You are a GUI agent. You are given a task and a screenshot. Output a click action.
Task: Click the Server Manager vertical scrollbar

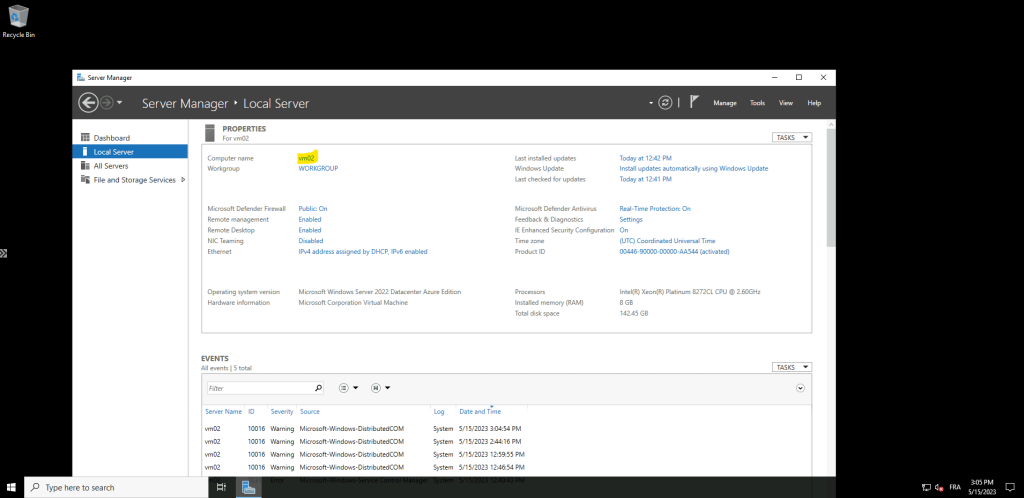pos(831,188)
